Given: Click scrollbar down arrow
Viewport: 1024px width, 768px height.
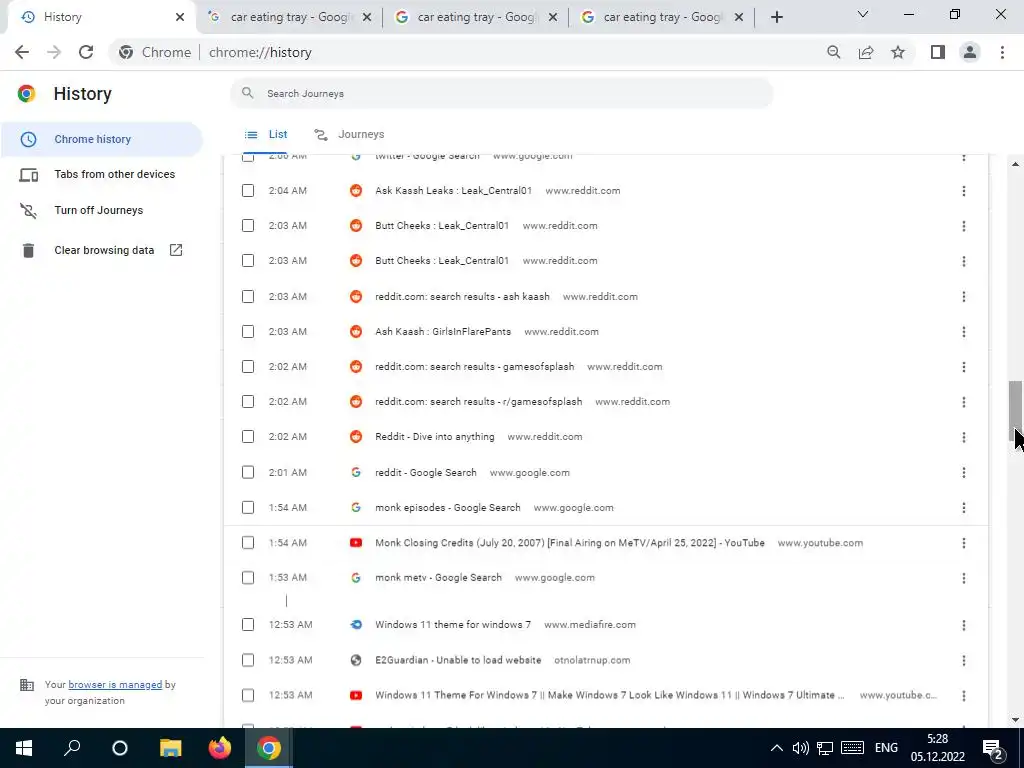Looking at the screenshot, I should click(1015, 720).
